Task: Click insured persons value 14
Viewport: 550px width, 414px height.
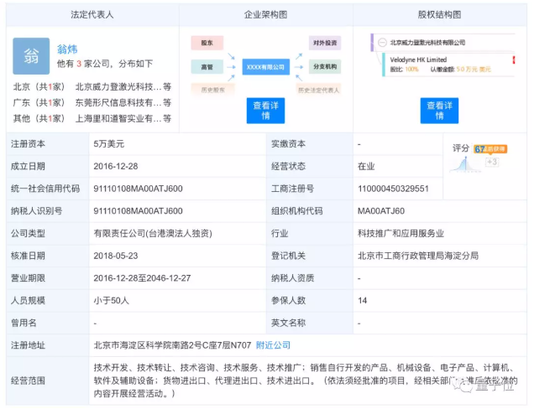Action: coord(362,301)
